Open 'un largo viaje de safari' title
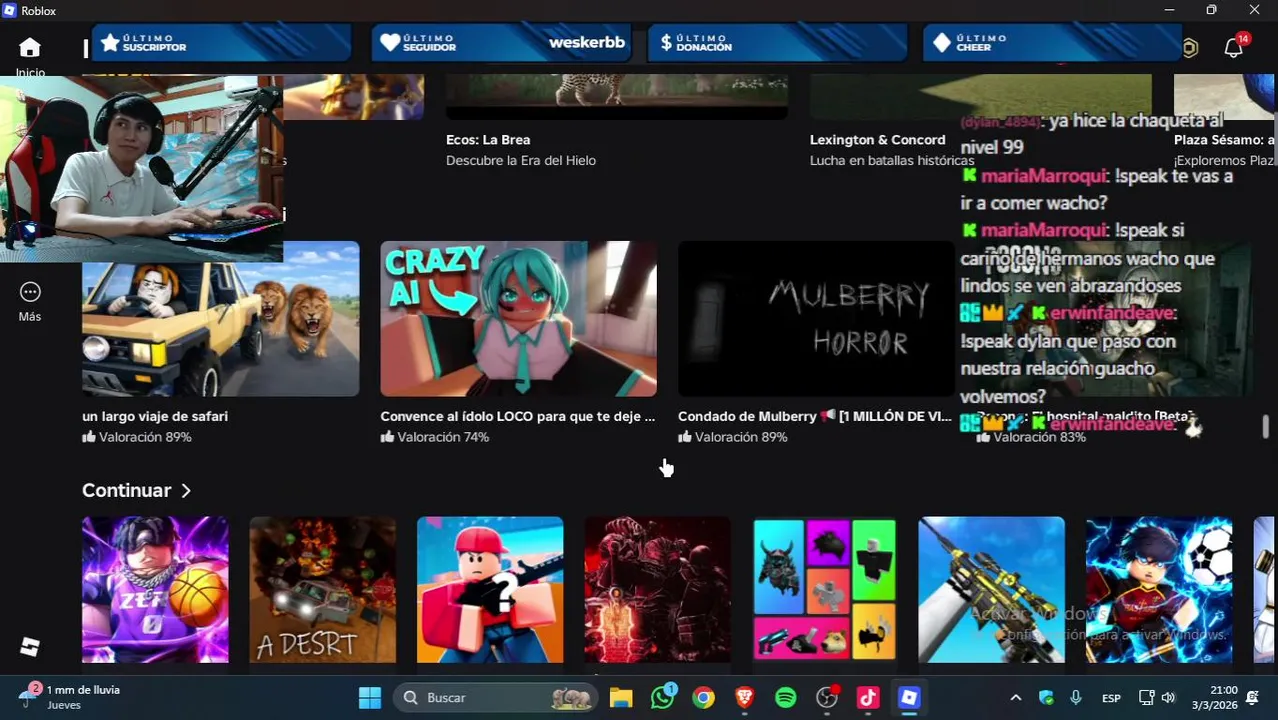The height and width of the screenshot is (720, 1278). (x=155, y=416)
